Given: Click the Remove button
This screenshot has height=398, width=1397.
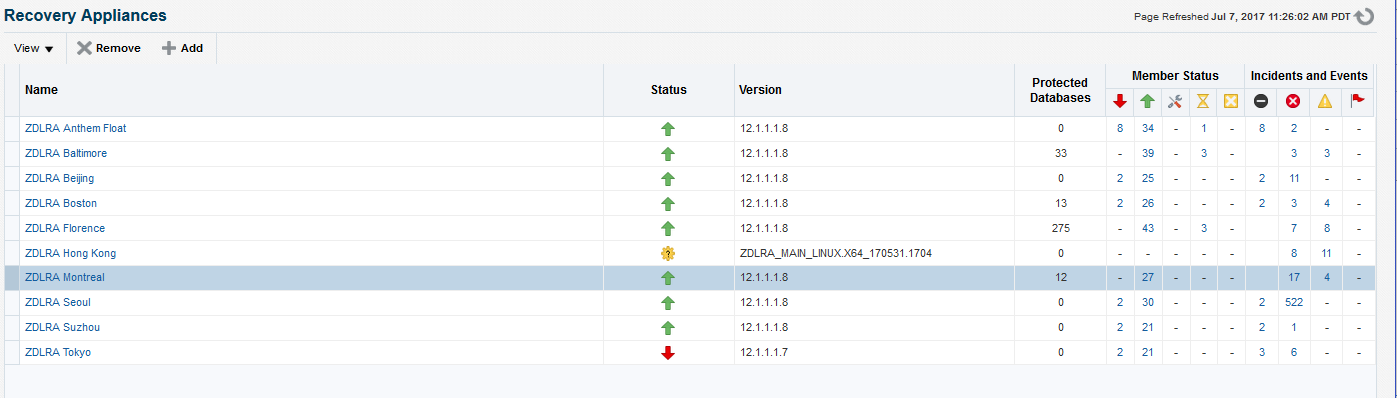Looking at the screenshot, I should [109, 48].
